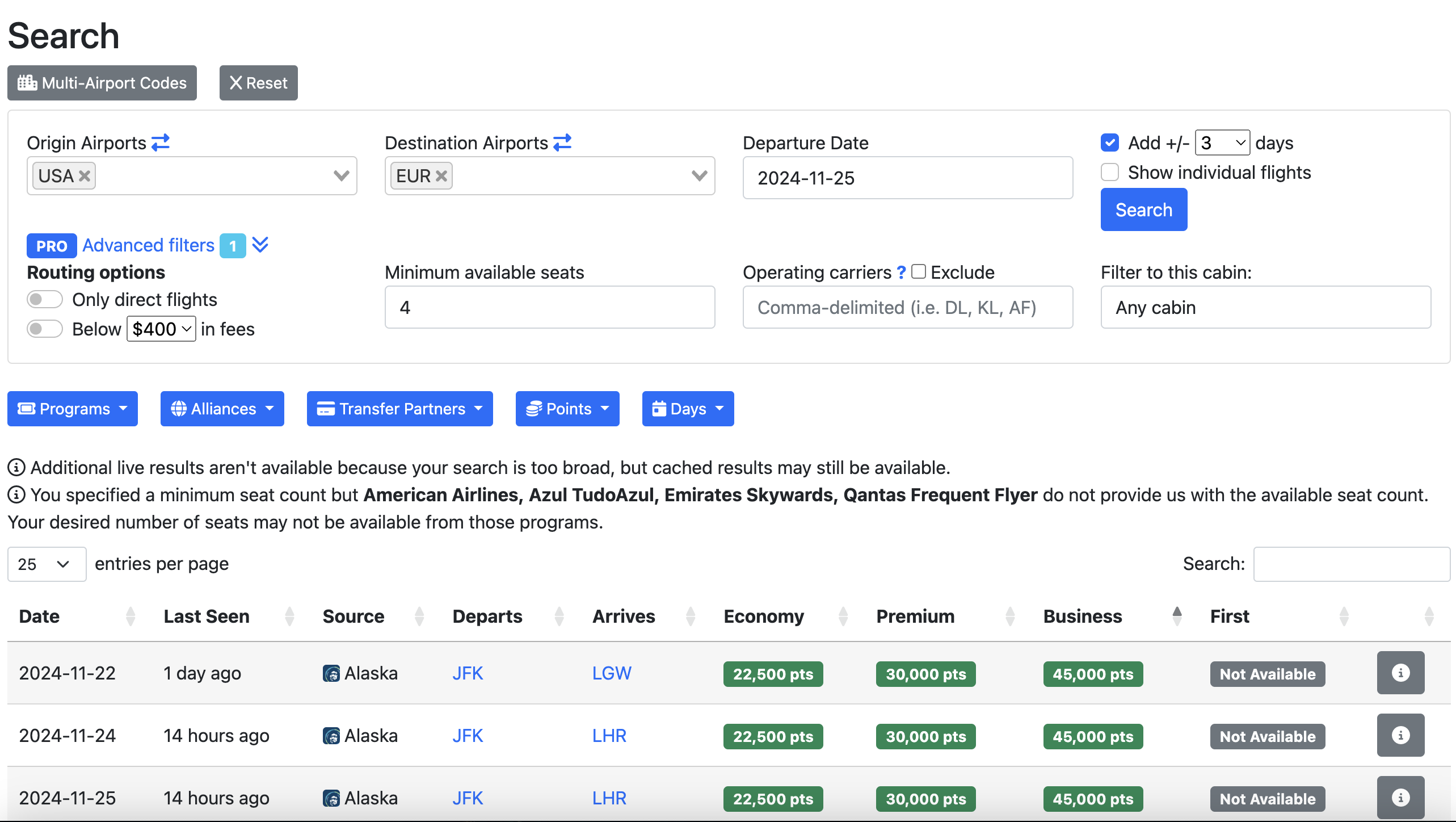1456x822 pixels.
Task: Open the info button for 2024-11-24 row
Action: pos(1400,735)
